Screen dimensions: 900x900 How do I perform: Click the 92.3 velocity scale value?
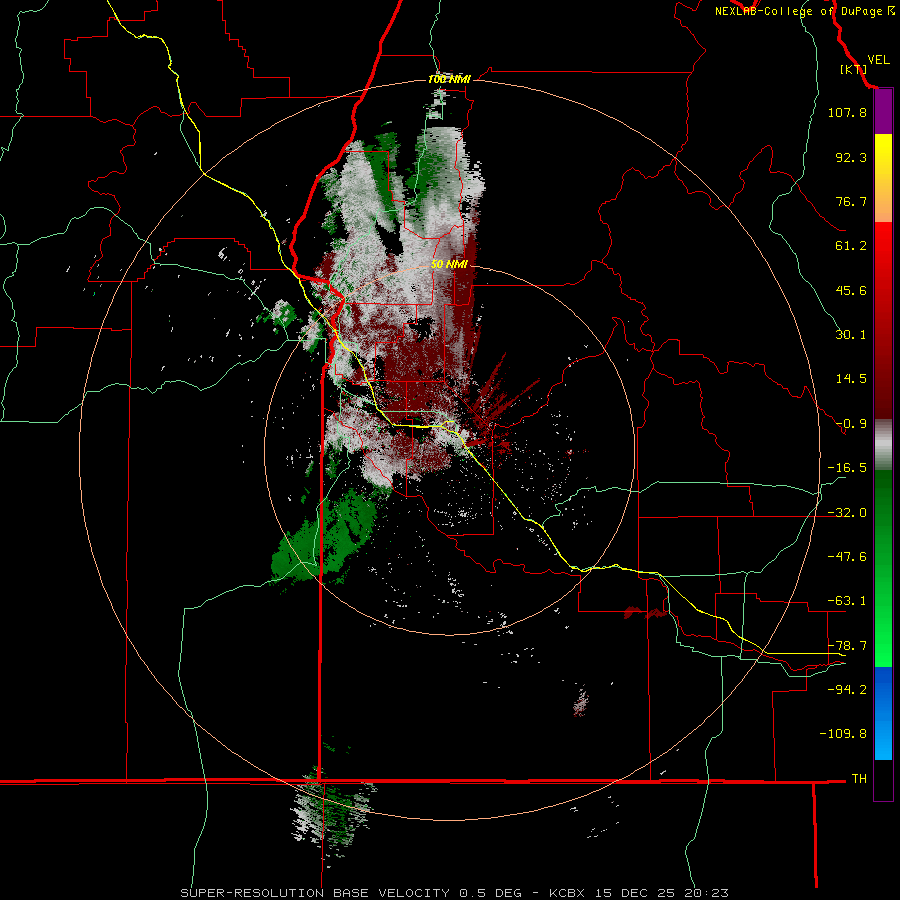point(851,157)
